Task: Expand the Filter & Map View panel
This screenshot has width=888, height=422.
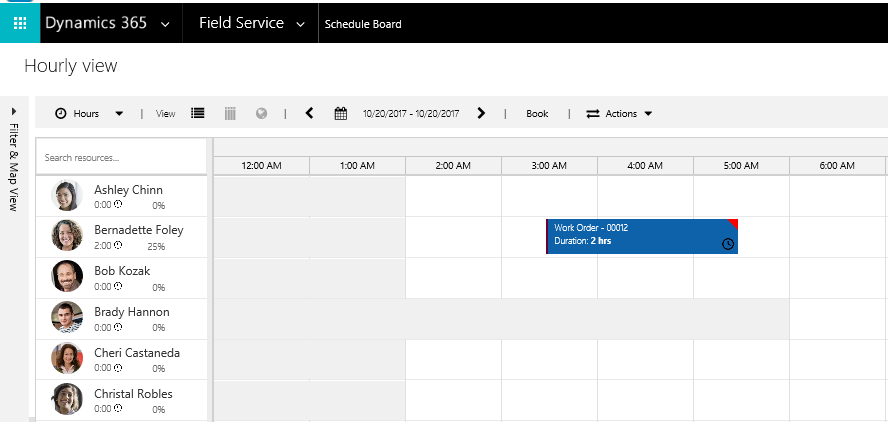Action: pyautogui.click(x=13, y=110)
